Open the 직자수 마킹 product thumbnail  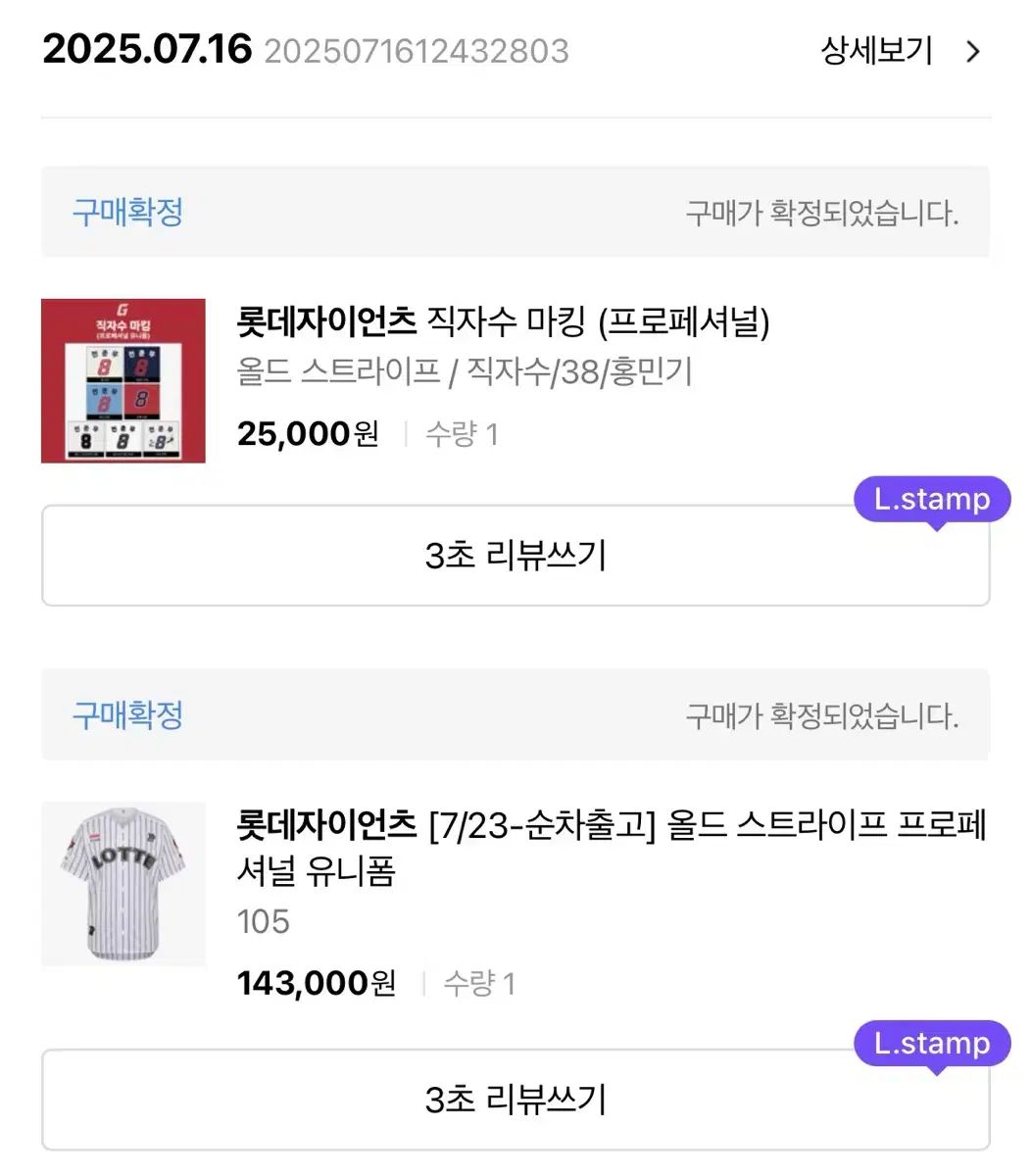(123, 380)
